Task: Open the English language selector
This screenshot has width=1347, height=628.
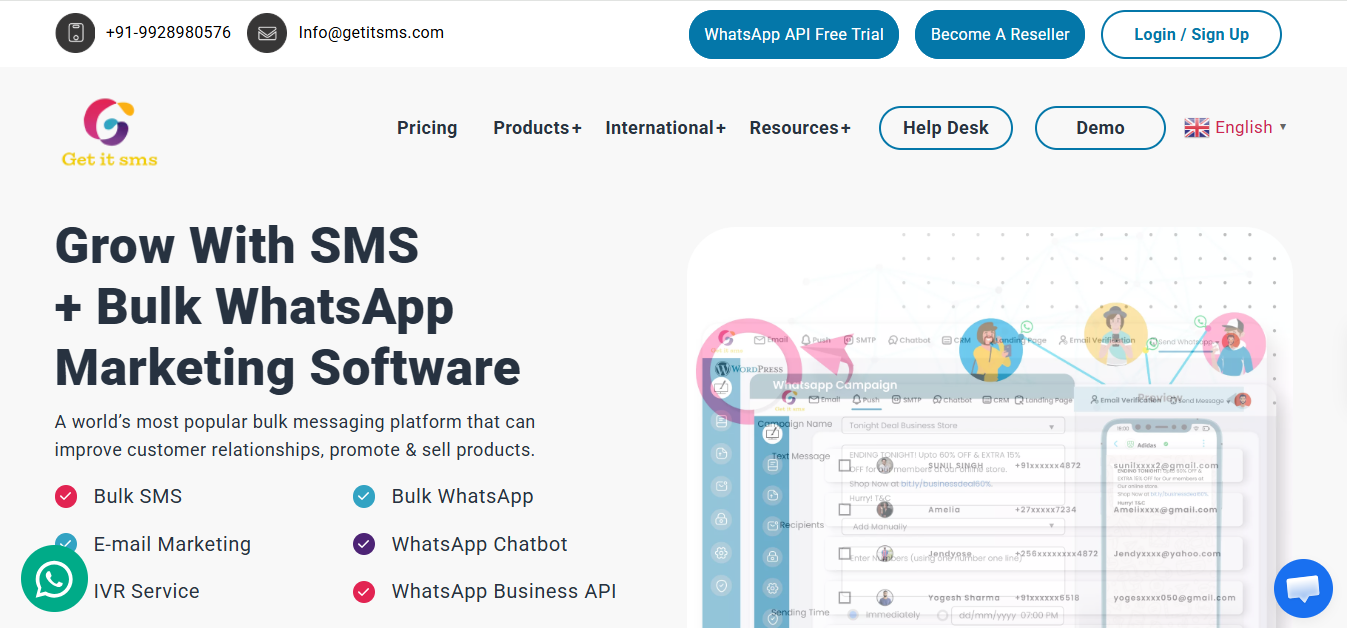Action: click(x=1236, y=127)
